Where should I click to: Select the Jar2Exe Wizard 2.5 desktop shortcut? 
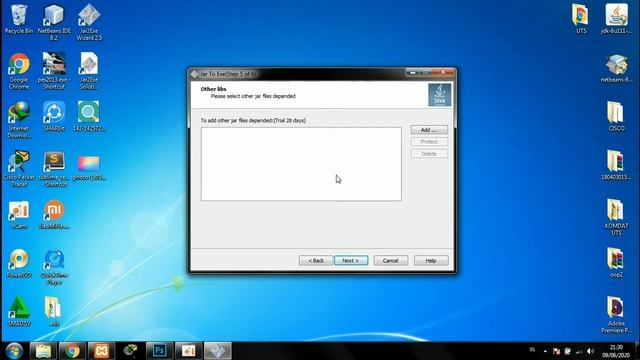[x=89, y=22]
